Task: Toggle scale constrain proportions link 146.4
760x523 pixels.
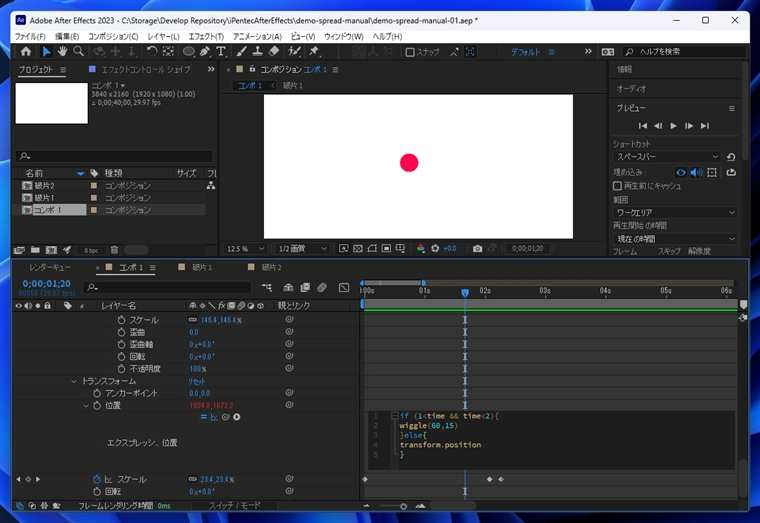Action: click(x=192, y=320)
